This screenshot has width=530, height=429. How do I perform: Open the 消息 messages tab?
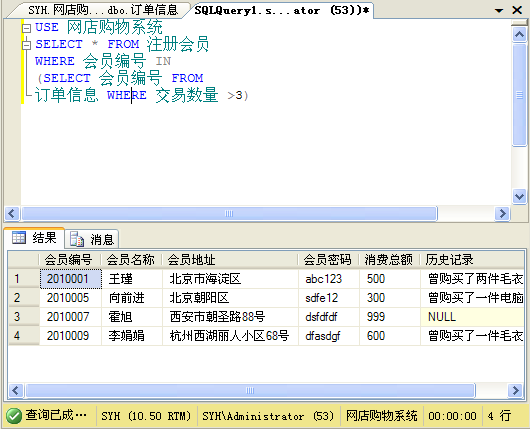[92, 239]
